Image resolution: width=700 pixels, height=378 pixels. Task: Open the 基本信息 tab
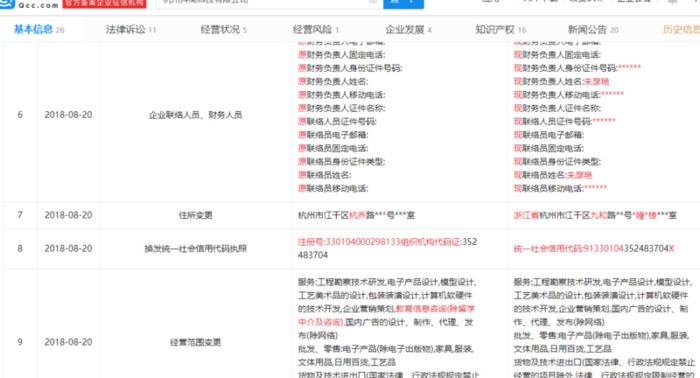(38, 29)
